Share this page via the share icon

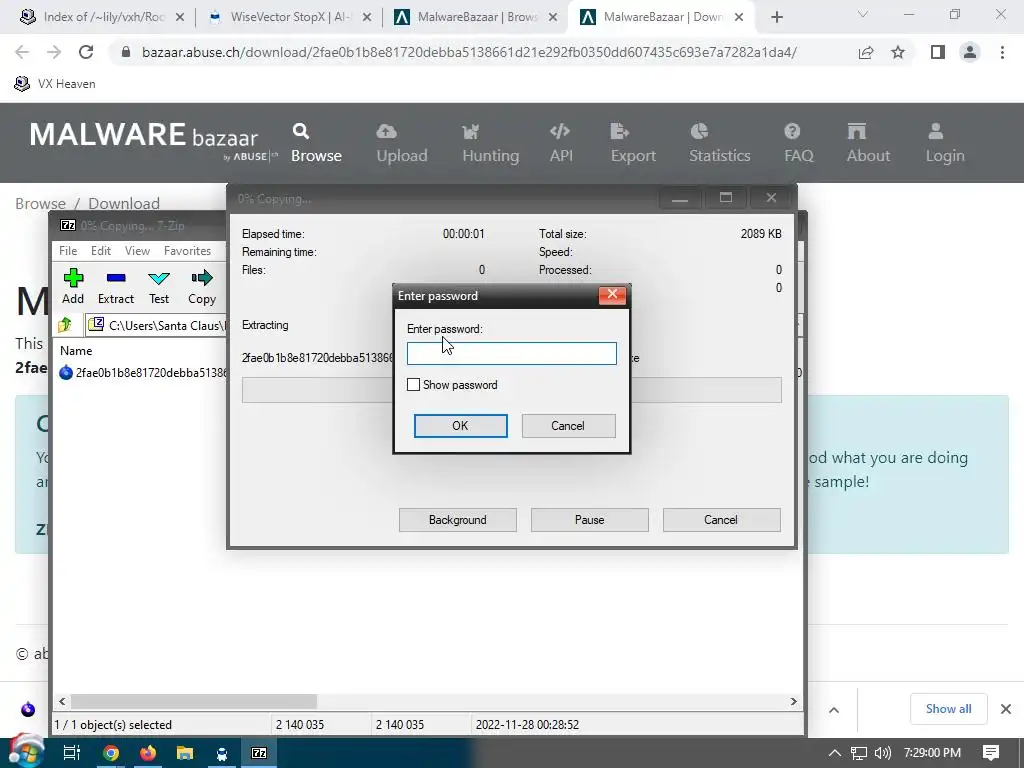click(x=866, y=53)
